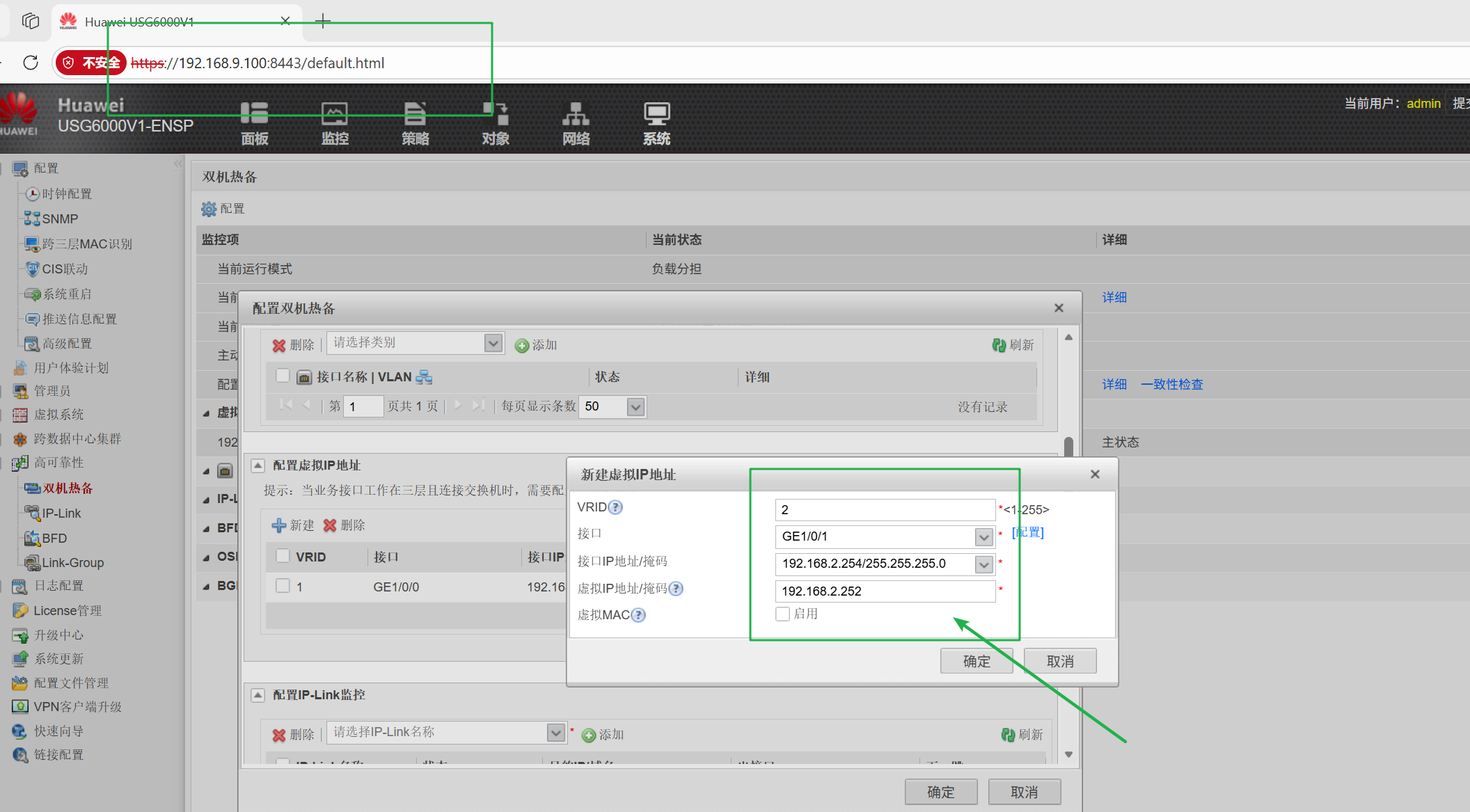Viewport: 1470px width, 812px height.
Task: Open the 请选择类别 category dropdown
Action: [x=493, y=343]
